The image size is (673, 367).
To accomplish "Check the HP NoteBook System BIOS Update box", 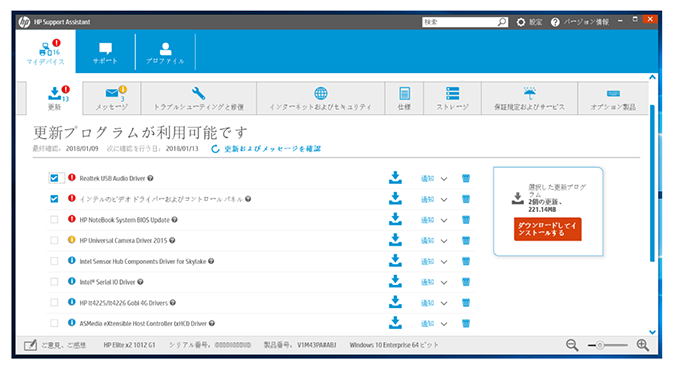I will [54, 220].
